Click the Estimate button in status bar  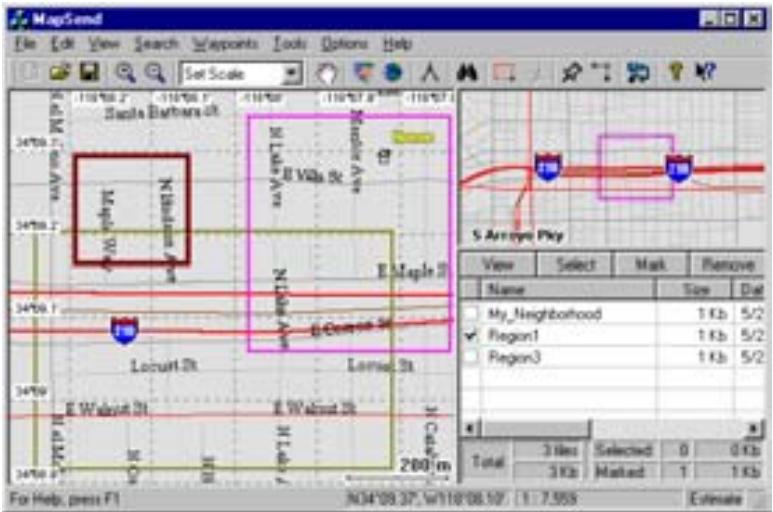point(716,499)
